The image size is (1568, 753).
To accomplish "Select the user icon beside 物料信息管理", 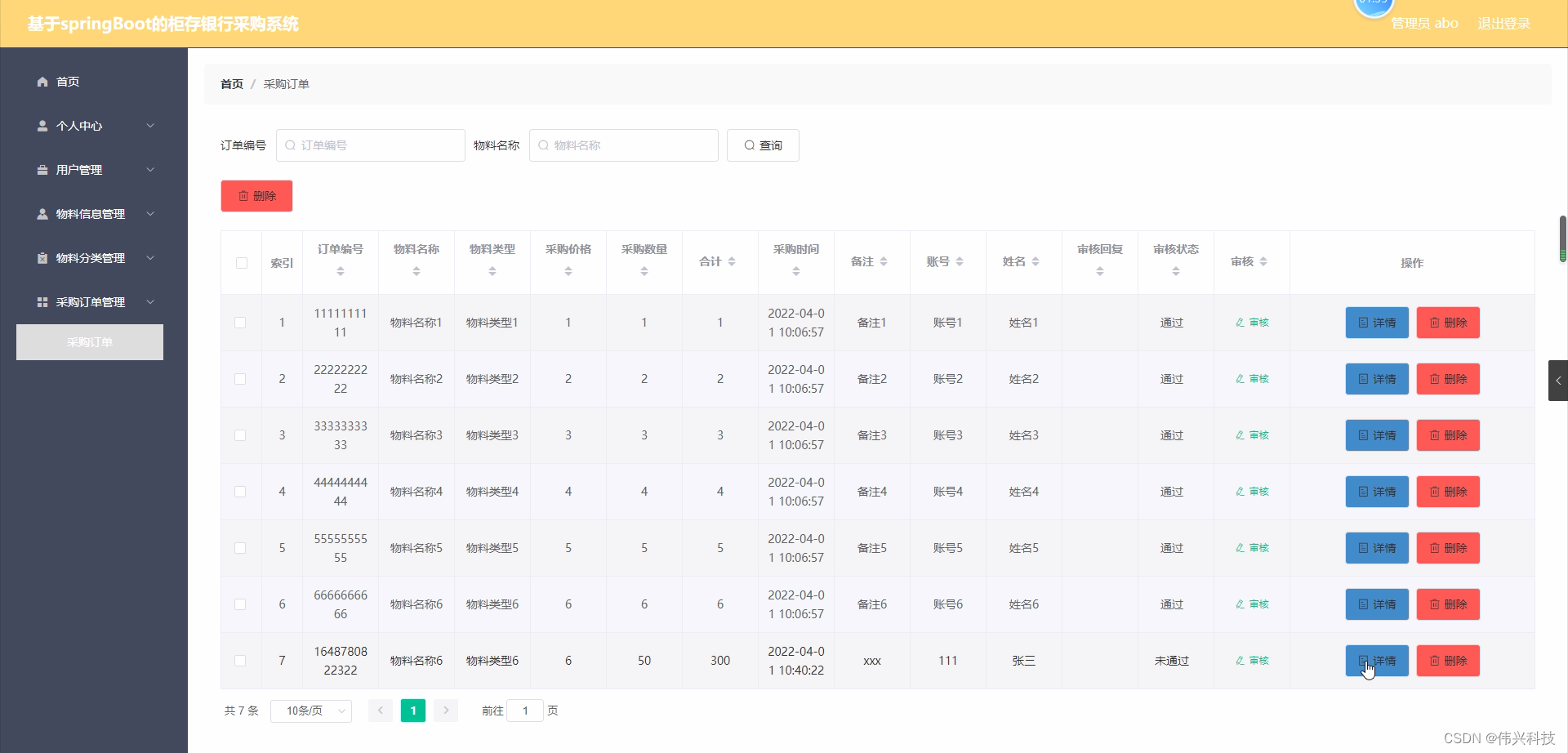I will (42, 214).
